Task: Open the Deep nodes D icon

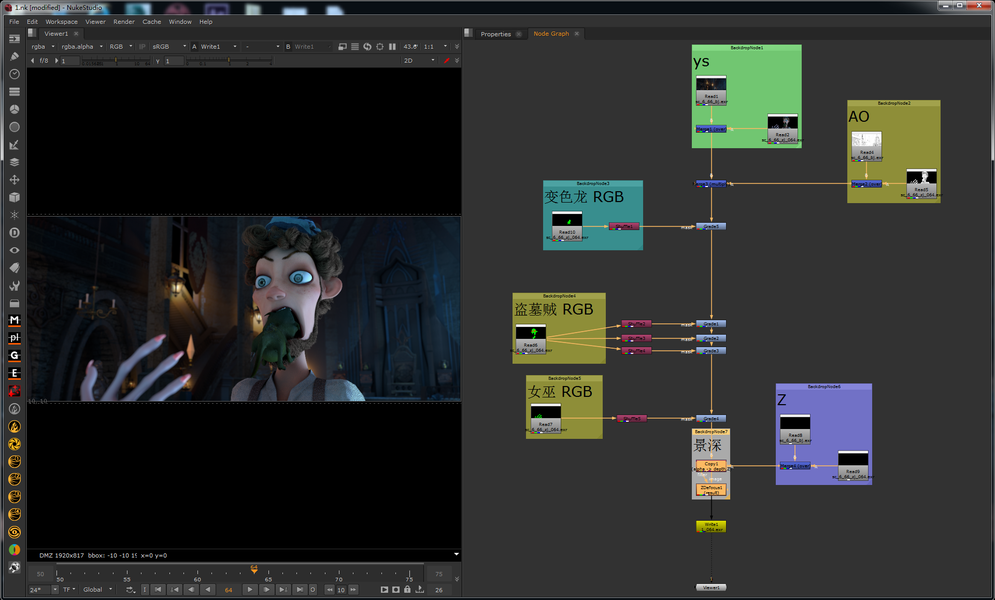Action: pos(14,233)
